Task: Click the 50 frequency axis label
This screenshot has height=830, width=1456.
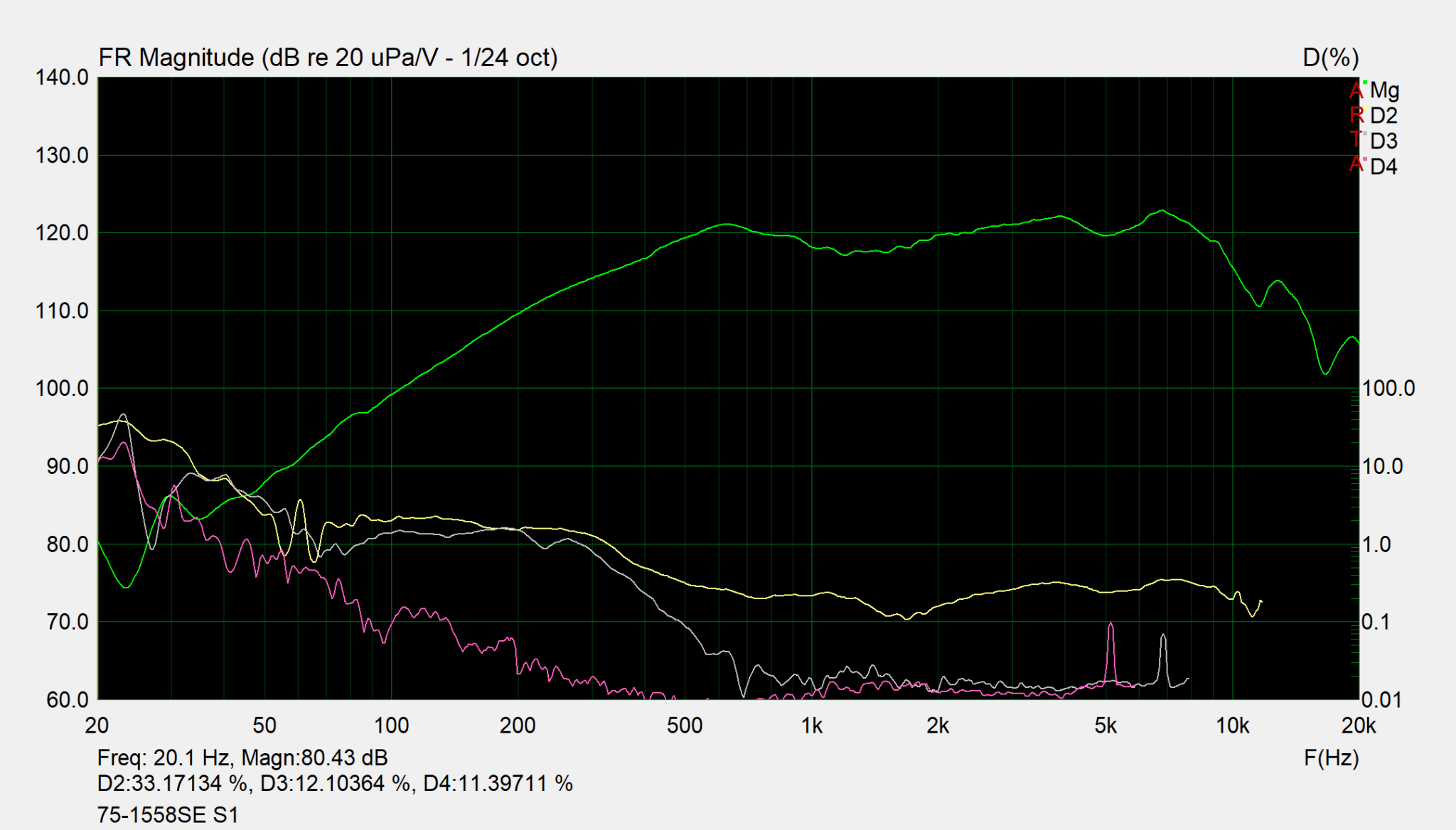Action: tap(264, 726)
